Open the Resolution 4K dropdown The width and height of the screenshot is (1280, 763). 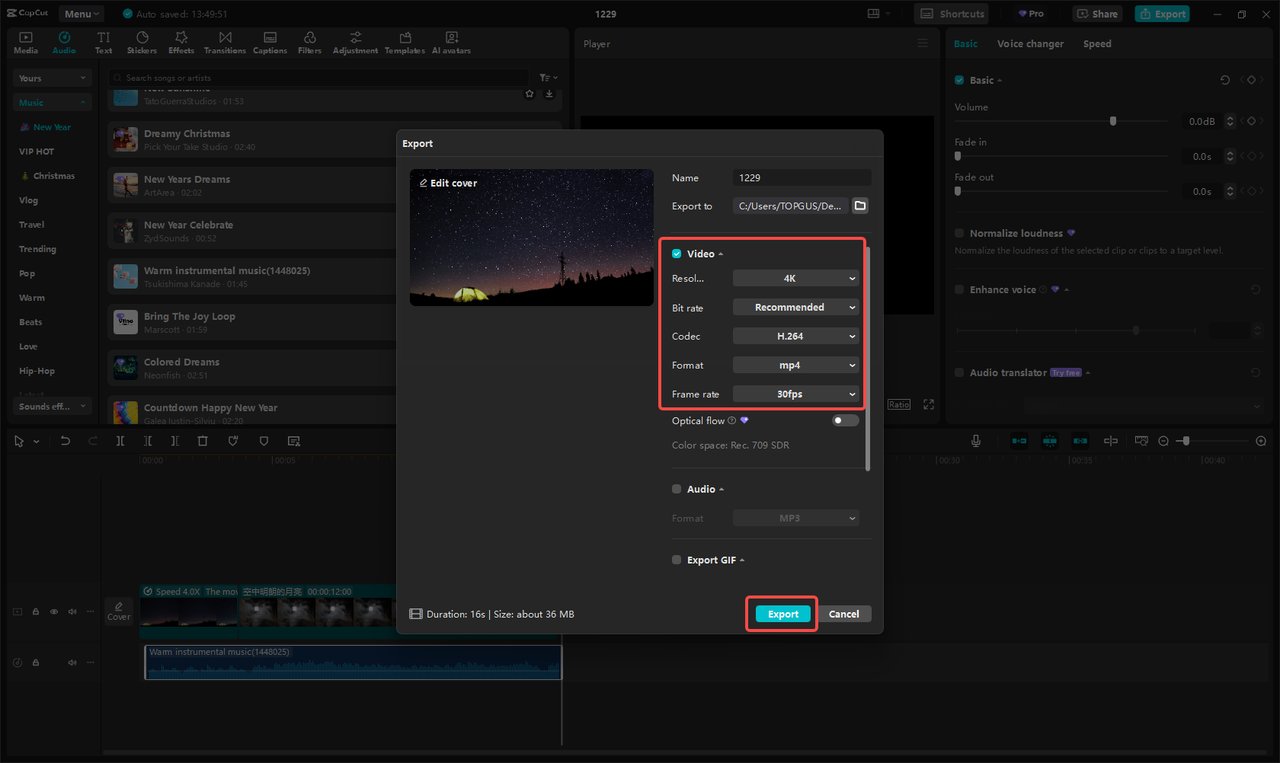(x=796, y=278)
